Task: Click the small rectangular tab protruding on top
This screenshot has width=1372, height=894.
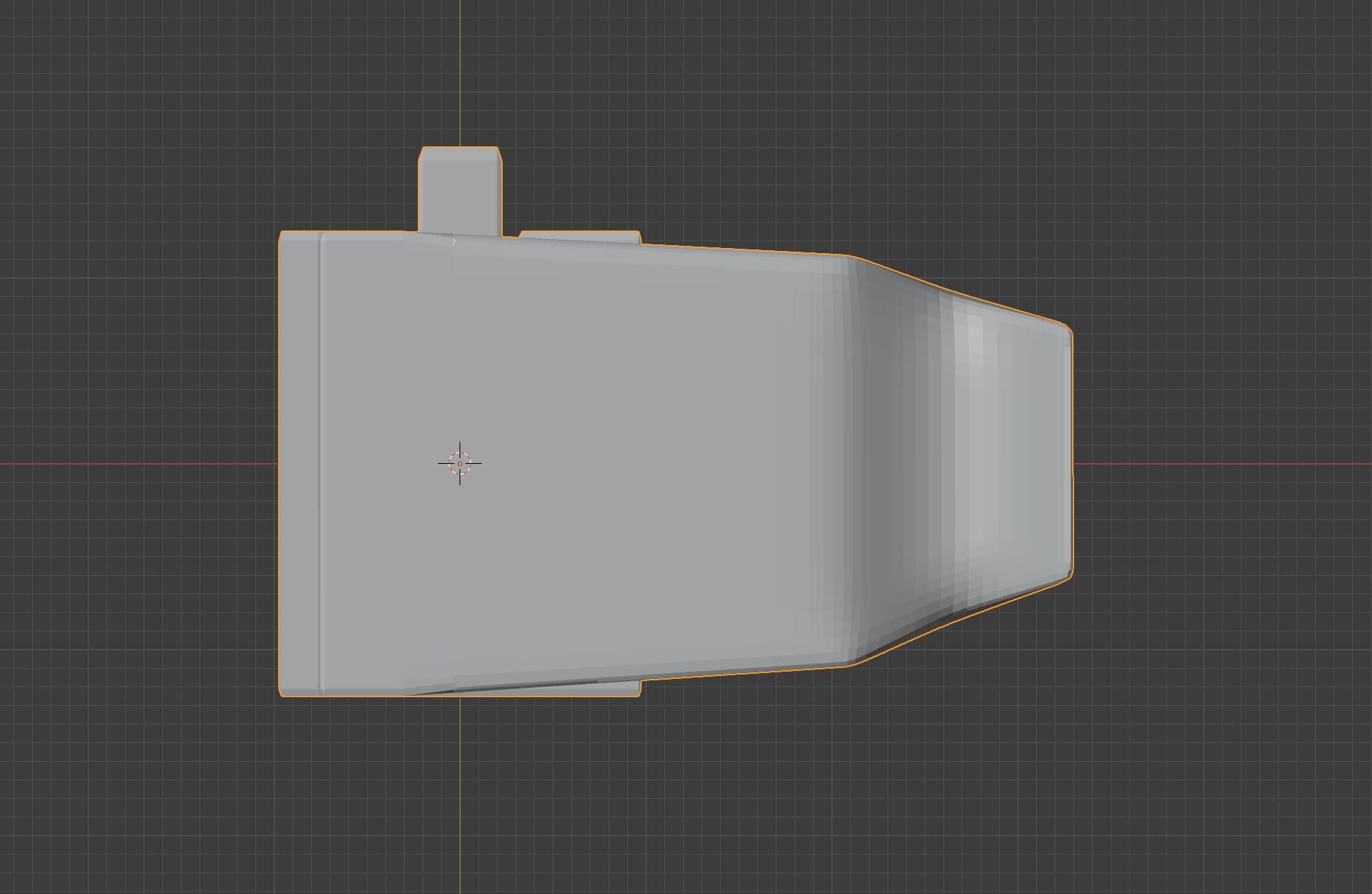Action: pos(460,190)
